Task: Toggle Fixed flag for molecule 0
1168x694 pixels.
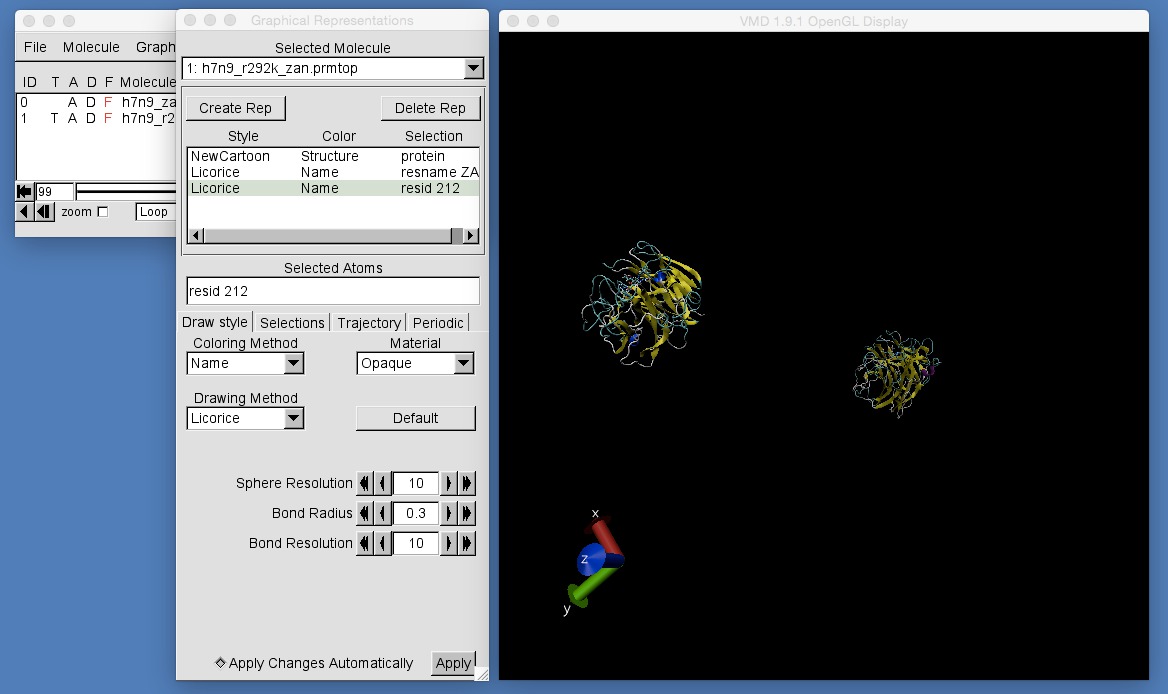Action: (x=108, y=103)
